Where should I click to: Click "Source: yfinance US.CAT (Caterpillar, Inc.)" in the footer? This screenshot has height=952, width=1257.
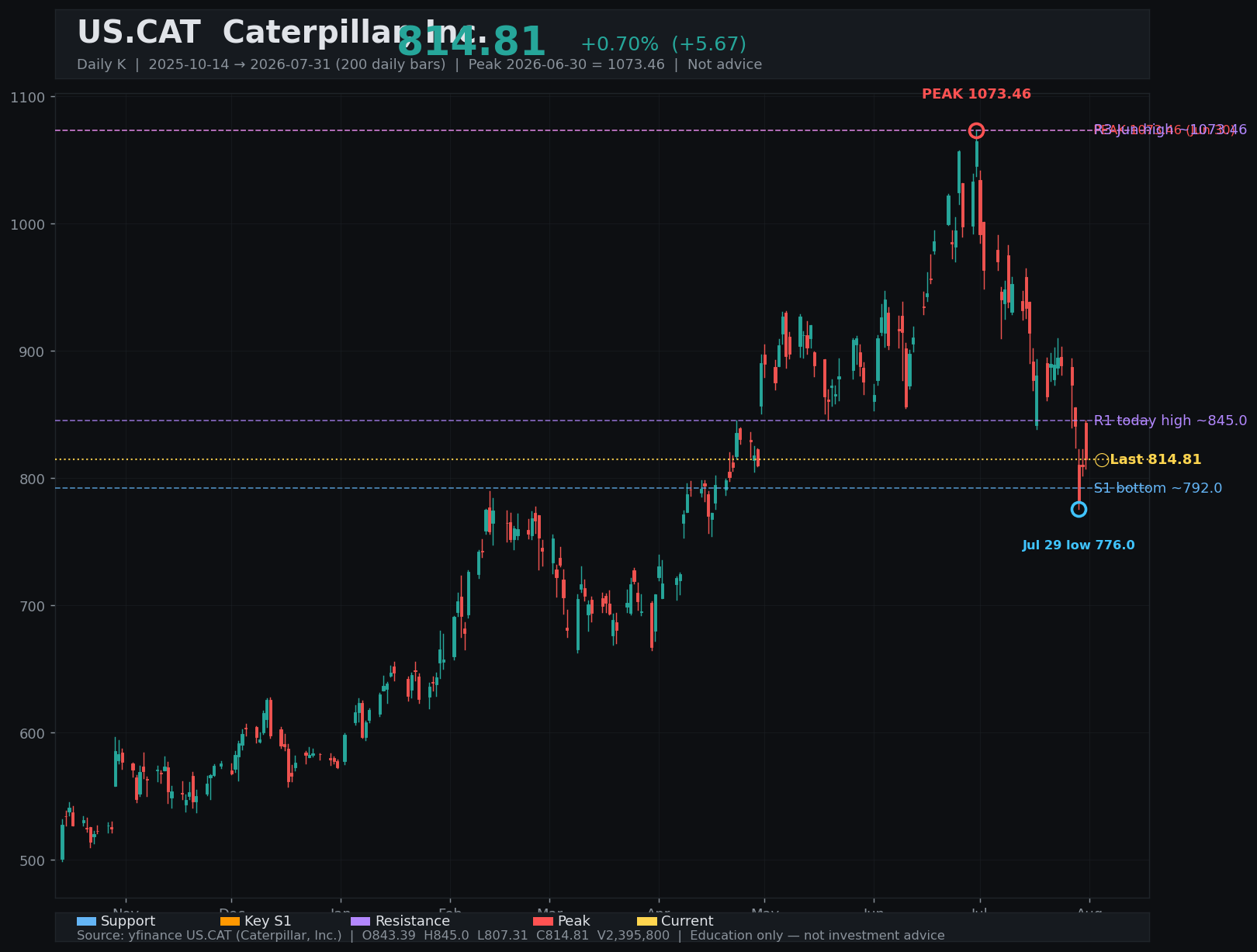[209, 936]
